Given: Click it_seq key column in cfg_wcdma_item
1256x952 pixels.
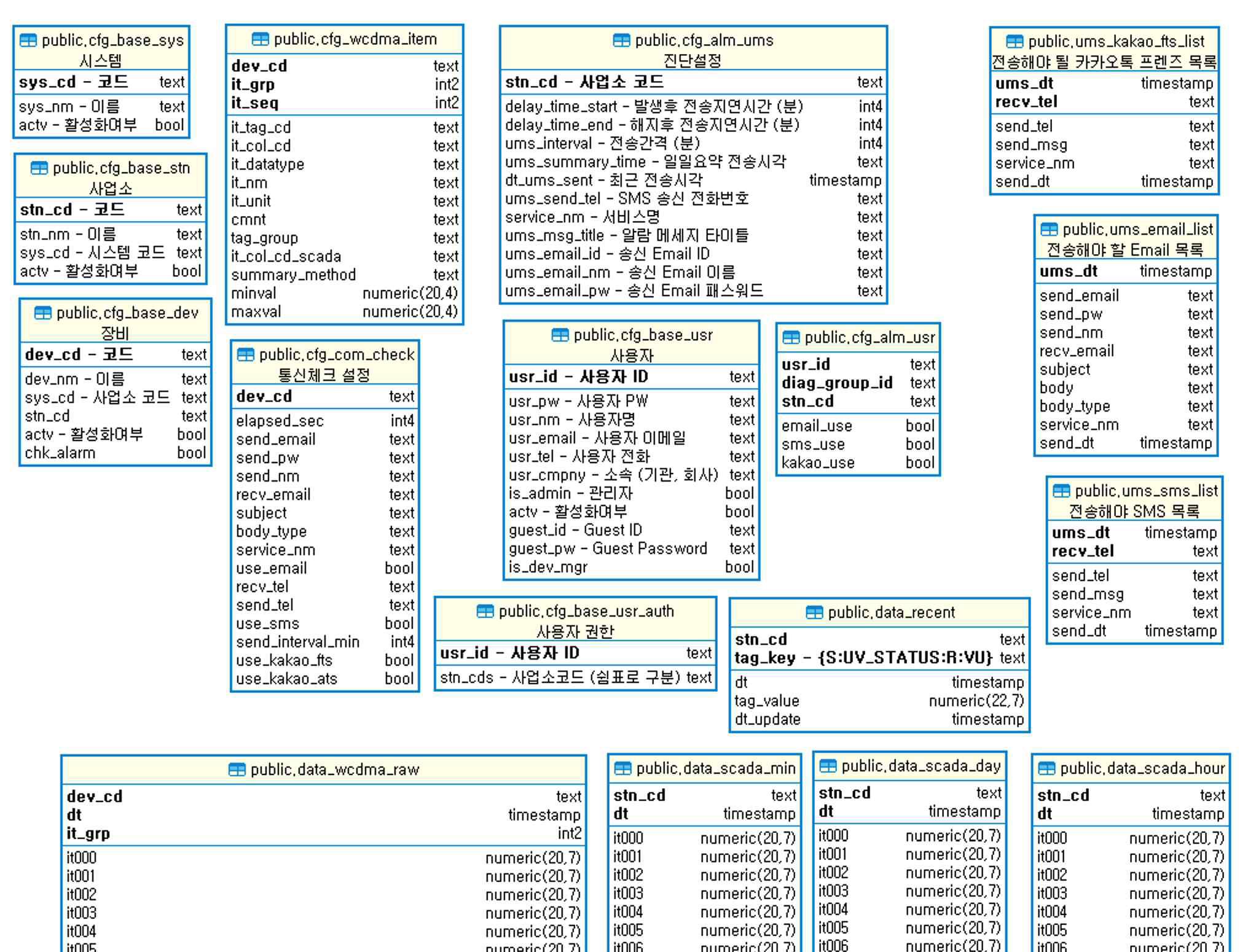Looking at the screenshot, I should tap(345, 103).
